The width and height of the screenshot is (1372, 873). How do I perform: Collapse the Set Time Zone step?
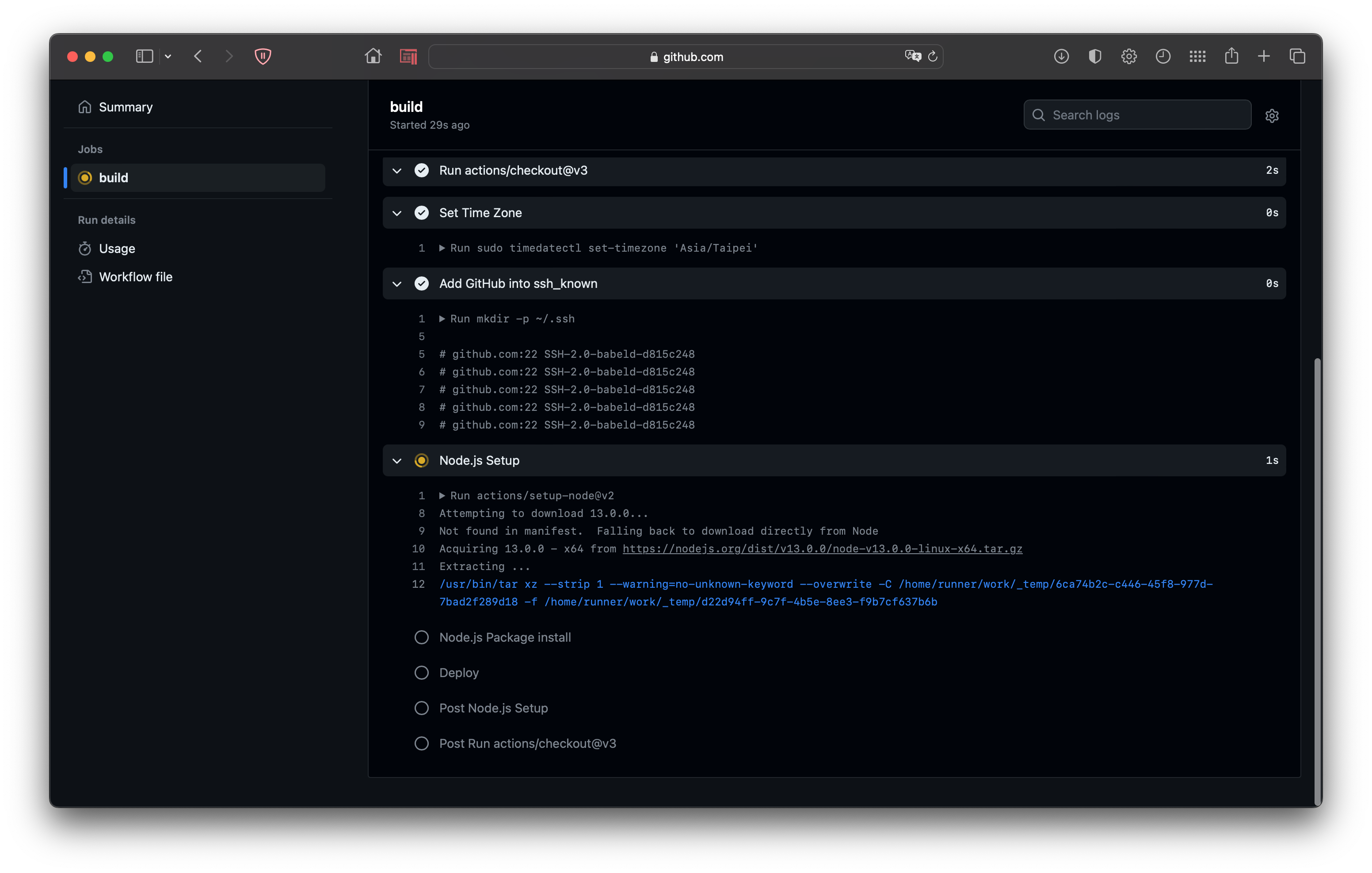[397, 213]
